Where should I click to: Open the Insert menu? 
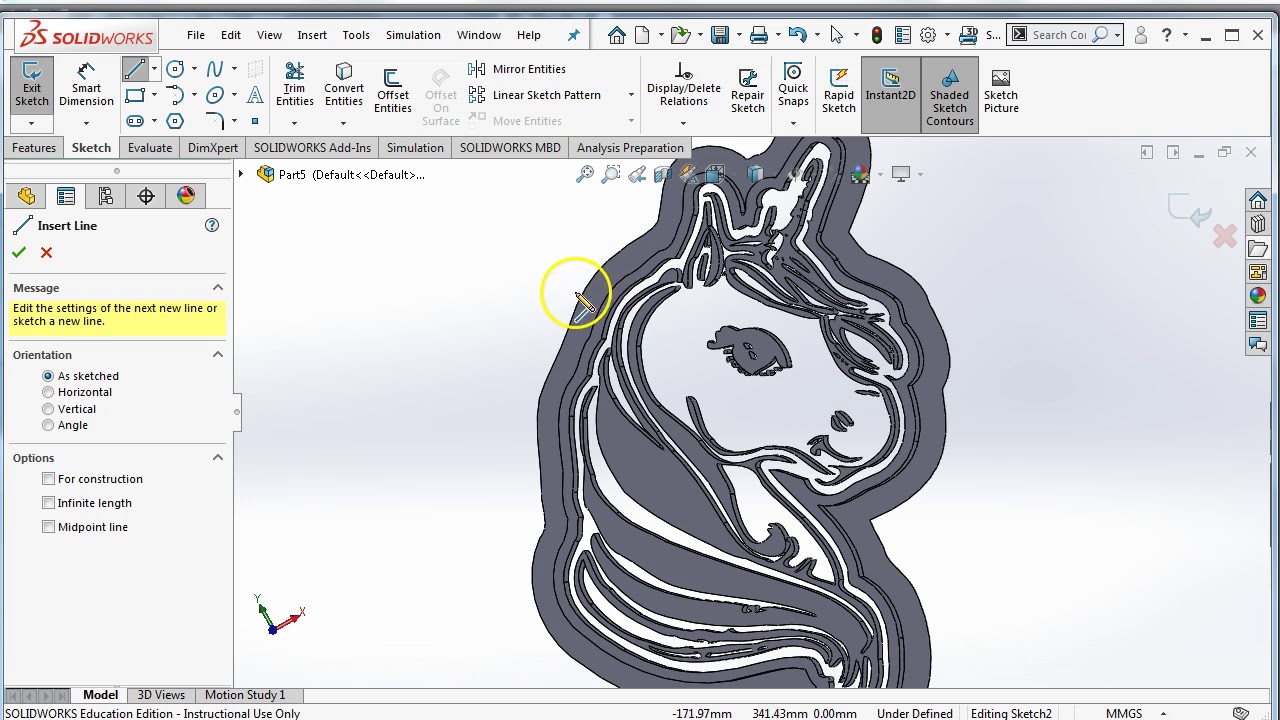pos(312,35)
